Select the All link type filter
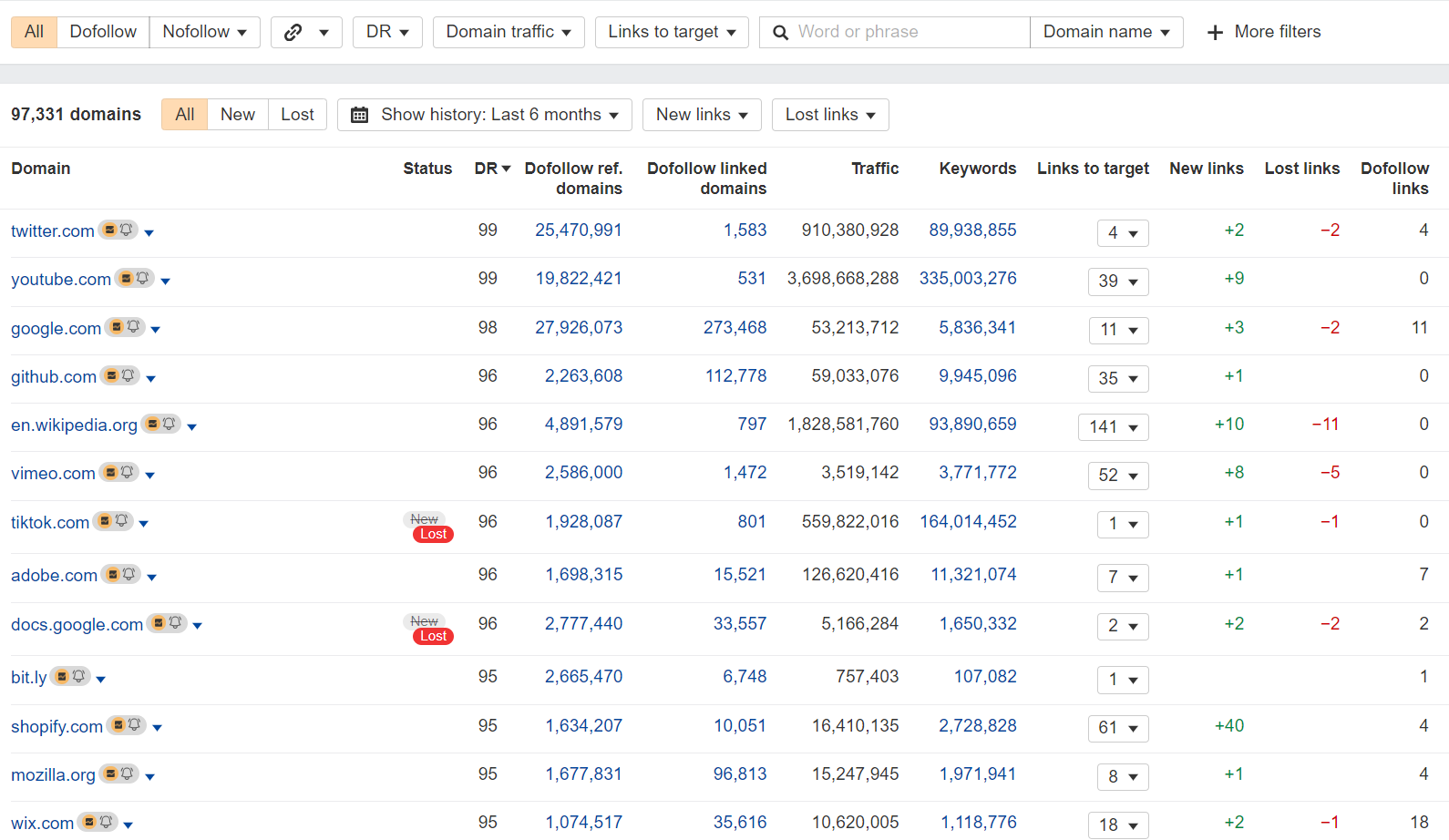This screenshot has width=1449, height=840. (x=34, y=32)
